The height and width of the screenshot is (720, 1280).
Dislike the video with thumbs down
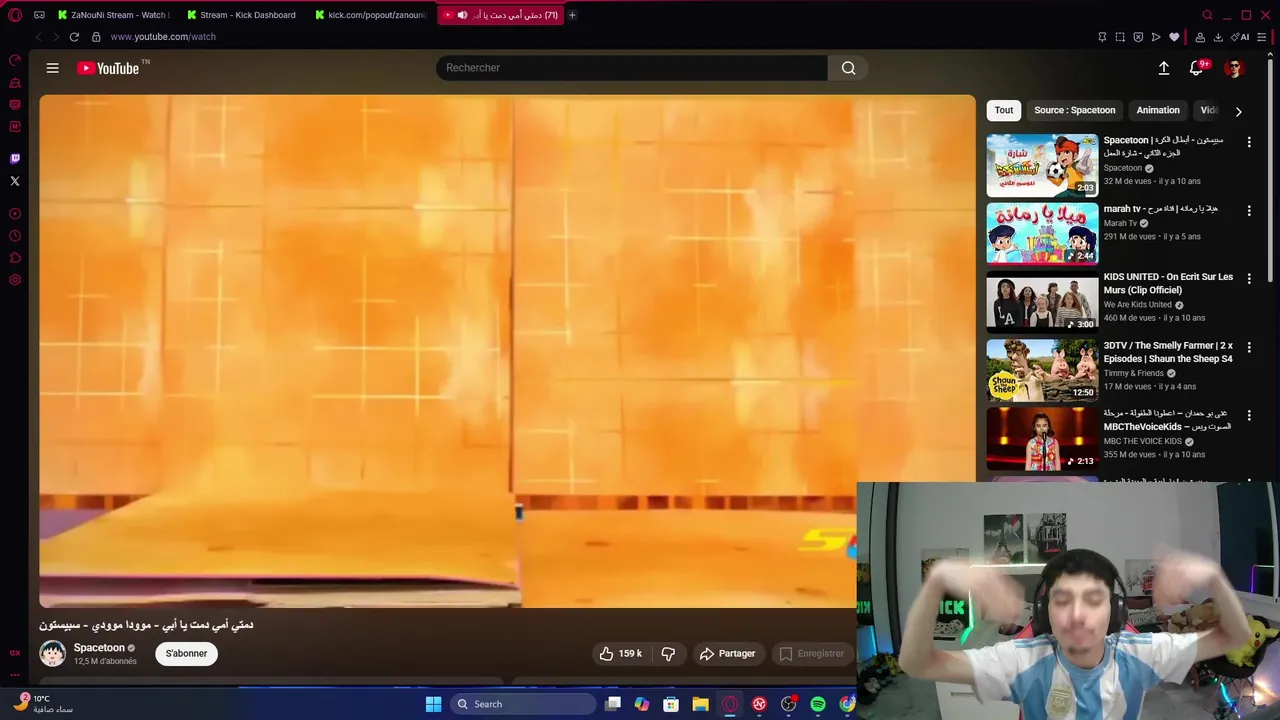(x=668, y=653)
